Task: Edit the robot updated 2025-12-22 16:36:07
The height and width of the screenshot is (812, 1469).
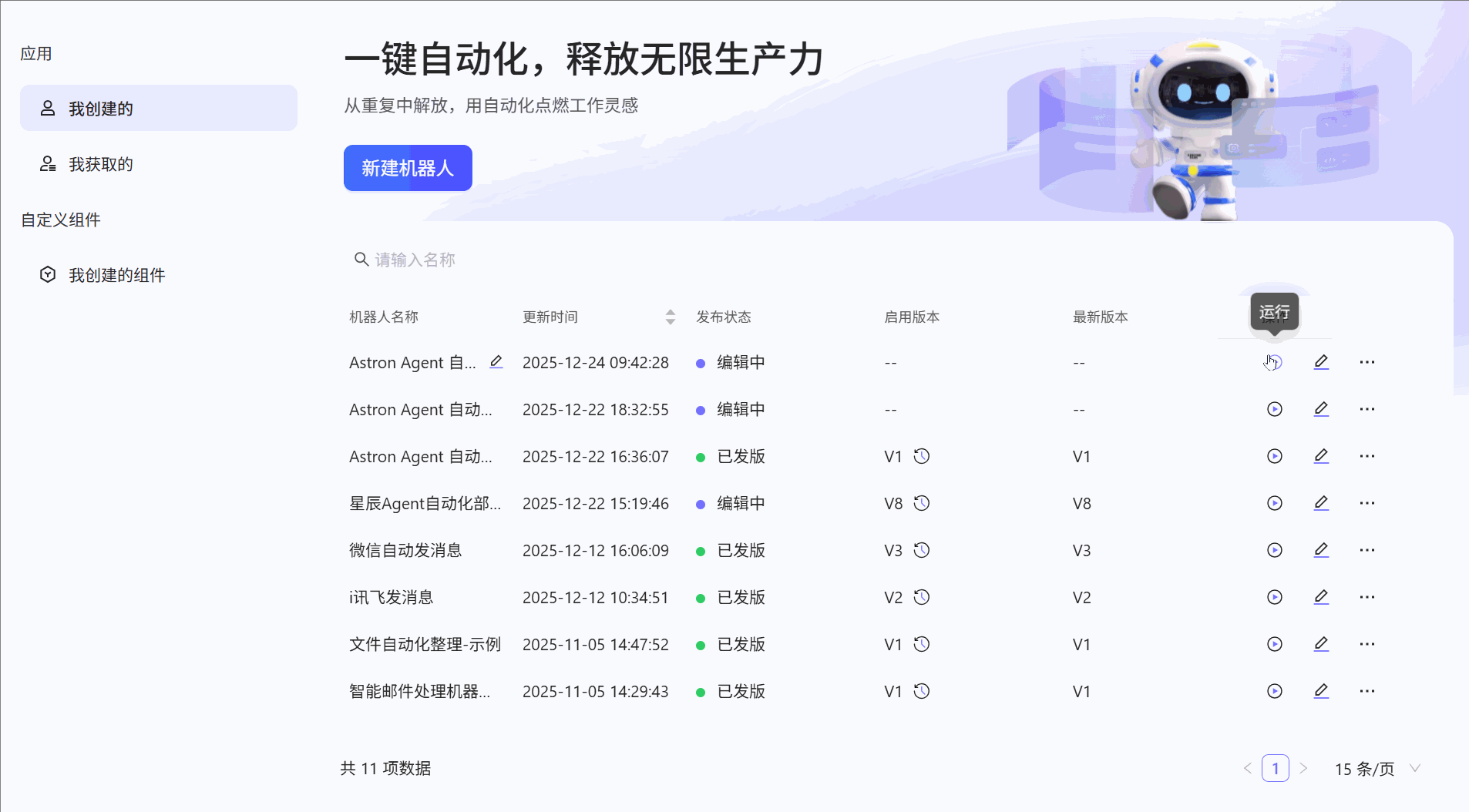Action: tap(1321, 456)
